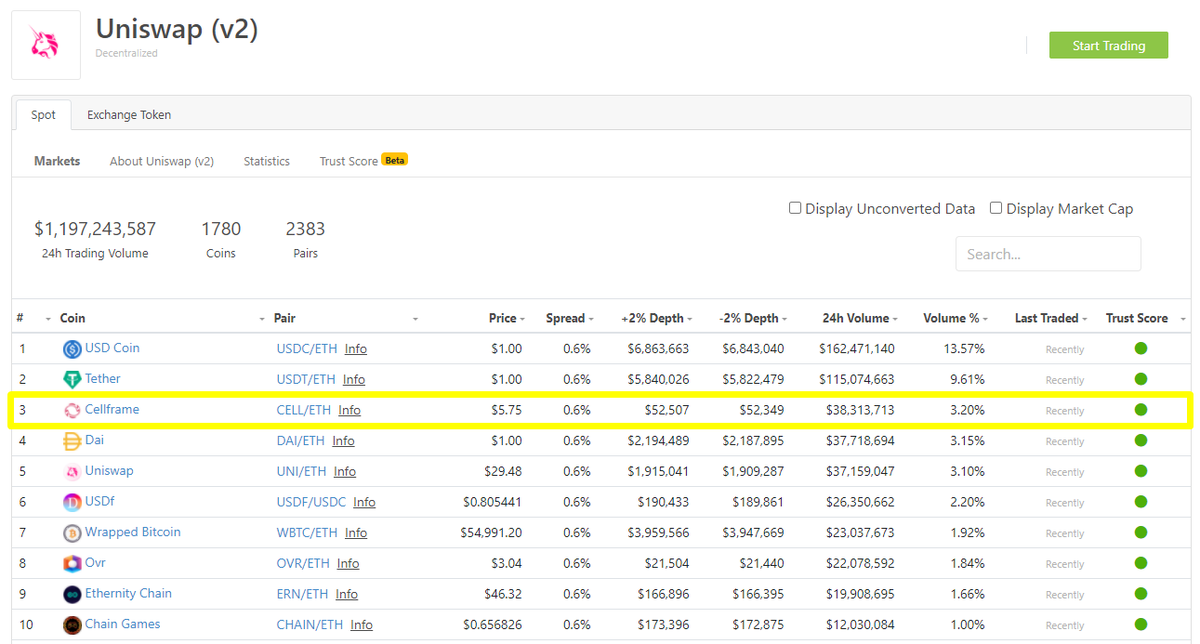The width and height of the screenshot is (1200, 644).
Task: Click the 1780 Coins count
Action: pyautogui.click(x=221, y=229)
